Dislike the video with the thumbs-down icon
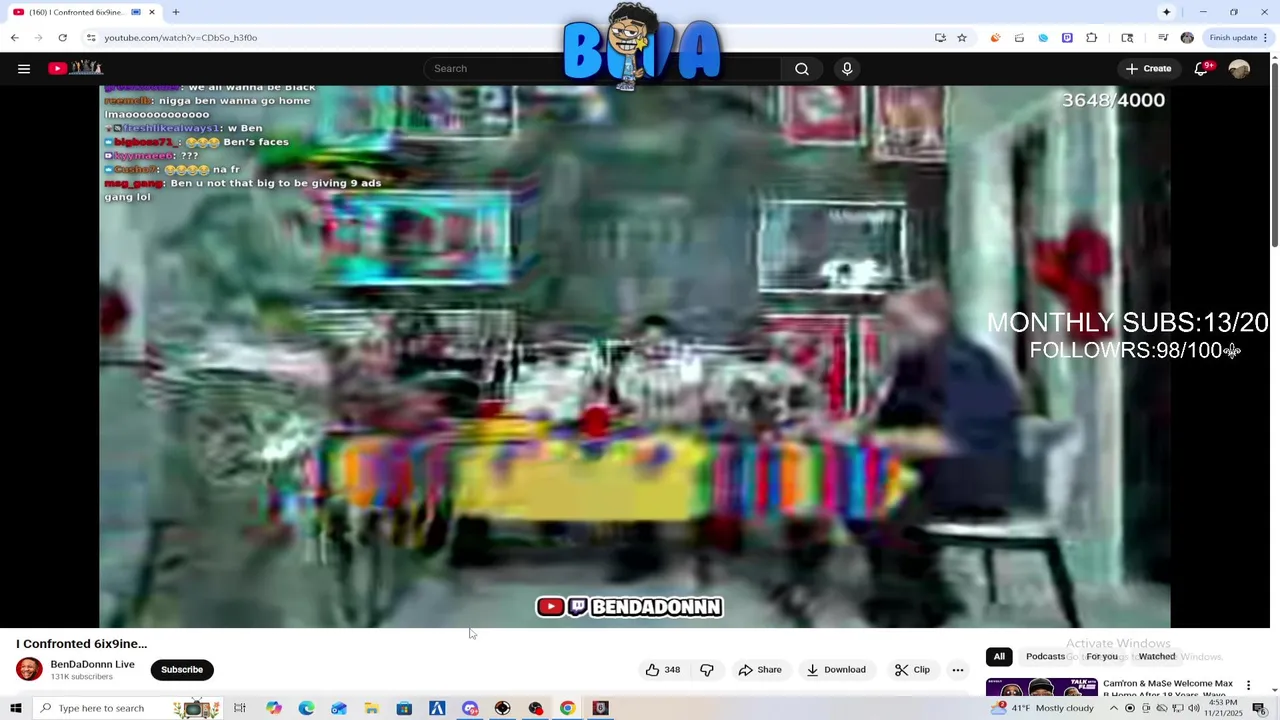Screen dimensions: 1280x720 point(707,670)
